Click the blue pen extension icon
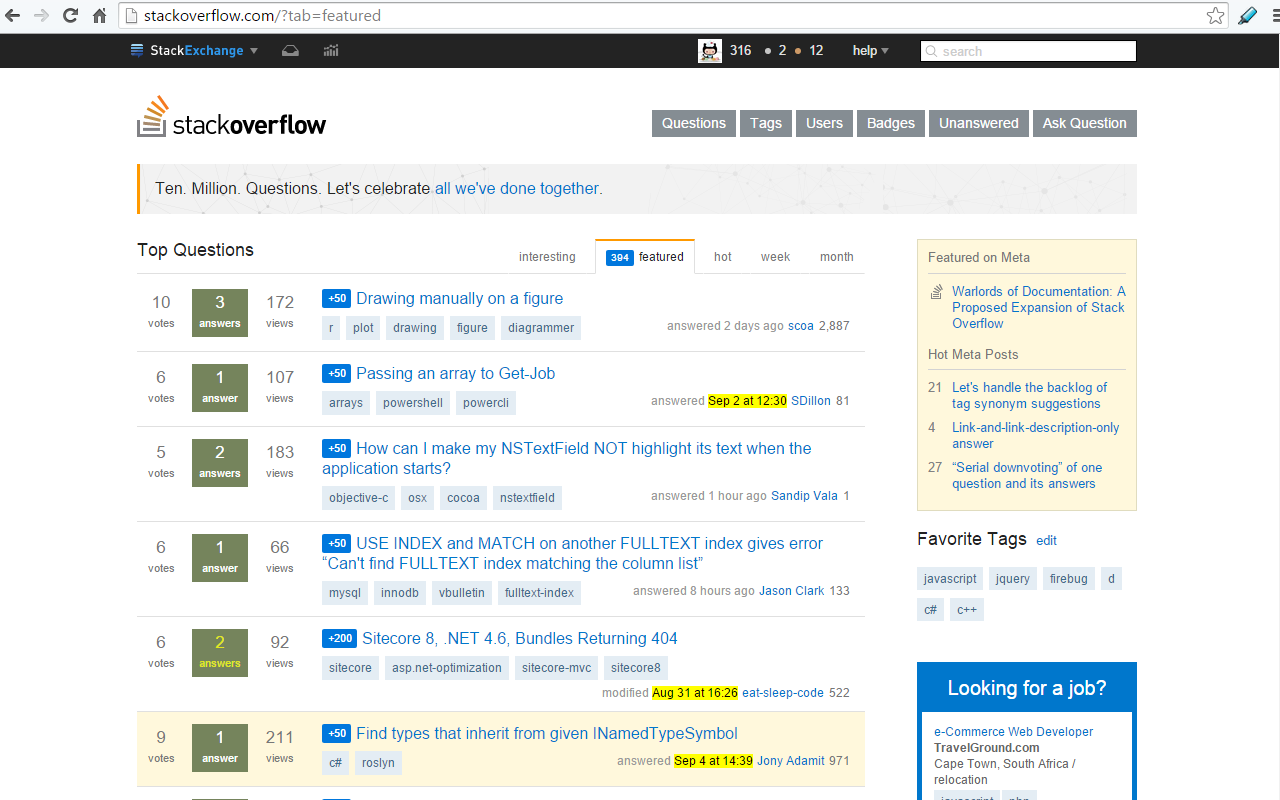This screenshot has height=800, width=1280. point(1247,15)
